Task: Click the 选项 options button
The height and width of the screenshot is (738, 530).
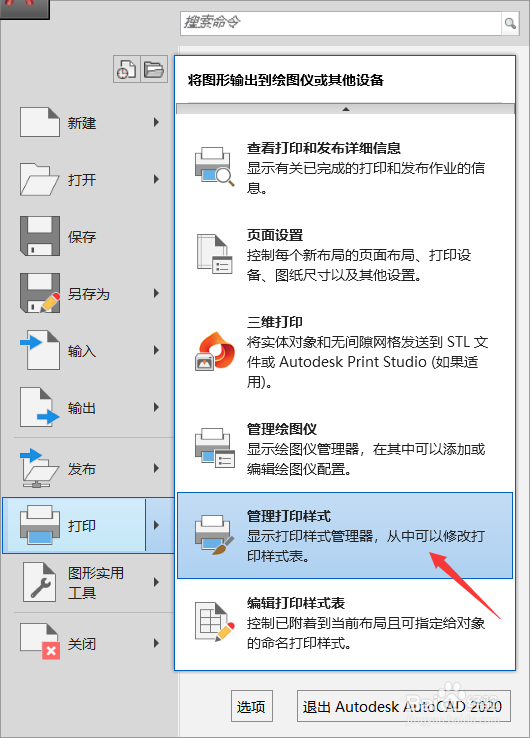Action: pyautogui.click(x=252, y=706)
